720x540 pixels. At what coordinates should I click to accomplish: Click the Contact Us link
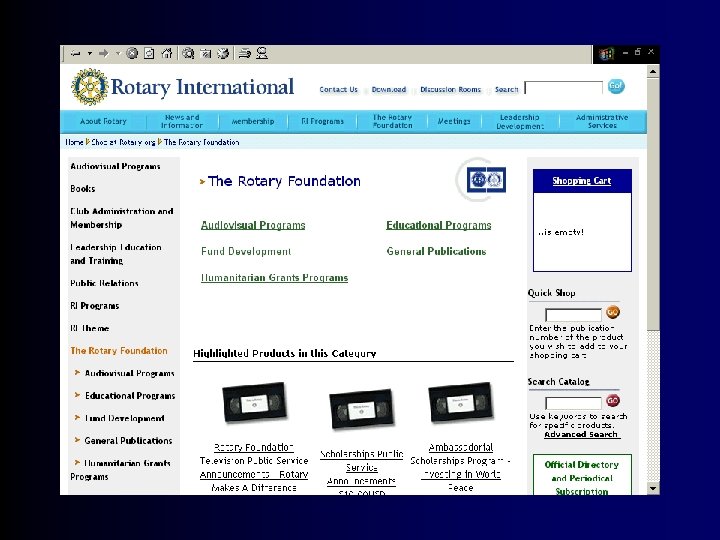pos(338,90)
